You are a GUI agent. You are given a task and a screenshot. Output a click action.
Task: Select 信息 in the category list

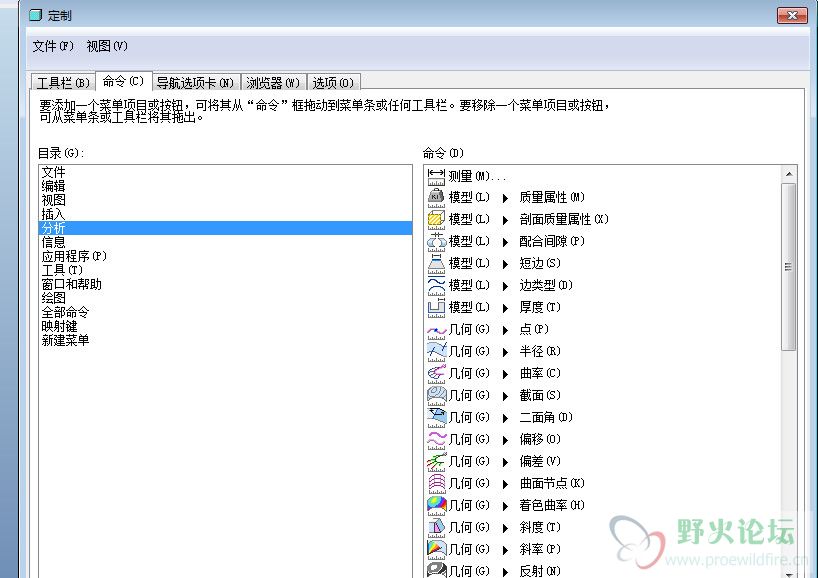[225, 242]
